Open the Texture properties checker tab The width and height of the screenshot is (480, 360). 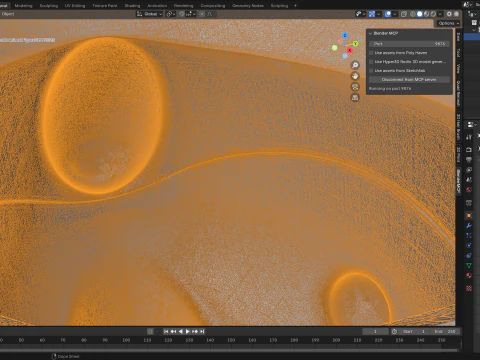click(469, 288)
